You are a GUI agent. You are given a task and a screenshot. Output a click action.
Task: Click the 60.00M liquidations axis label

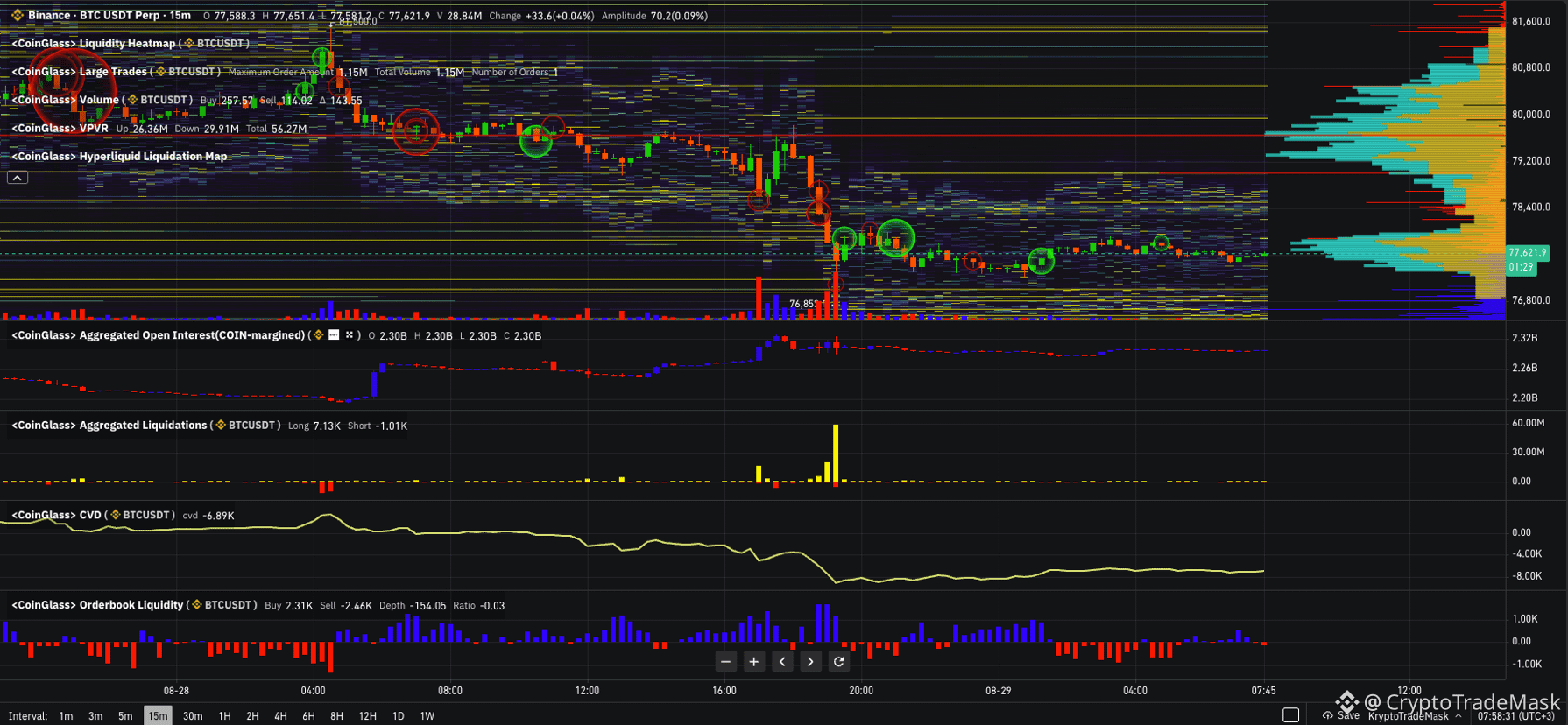(x=1529, y=423)
